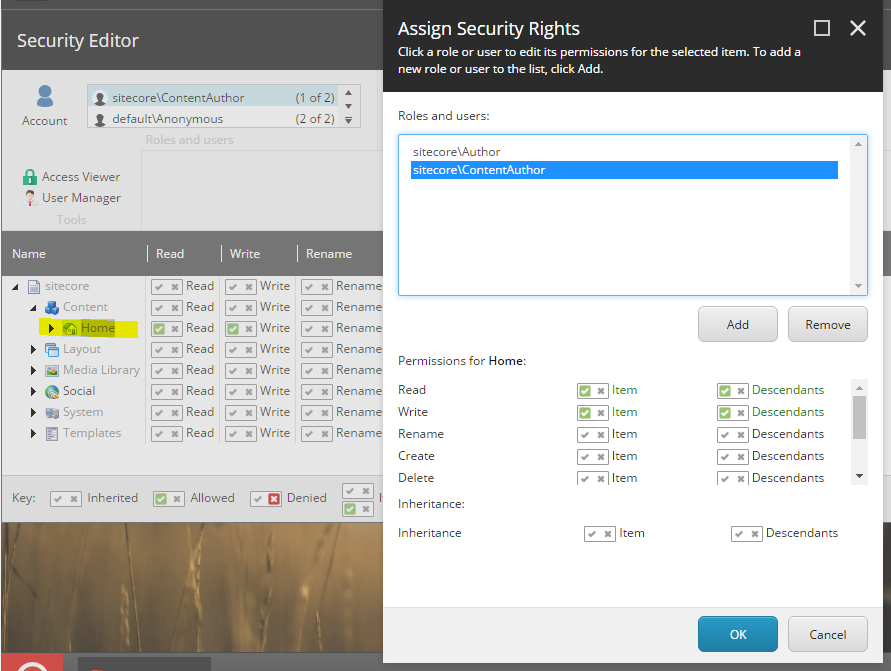Click the Name column header

(29, 254)
